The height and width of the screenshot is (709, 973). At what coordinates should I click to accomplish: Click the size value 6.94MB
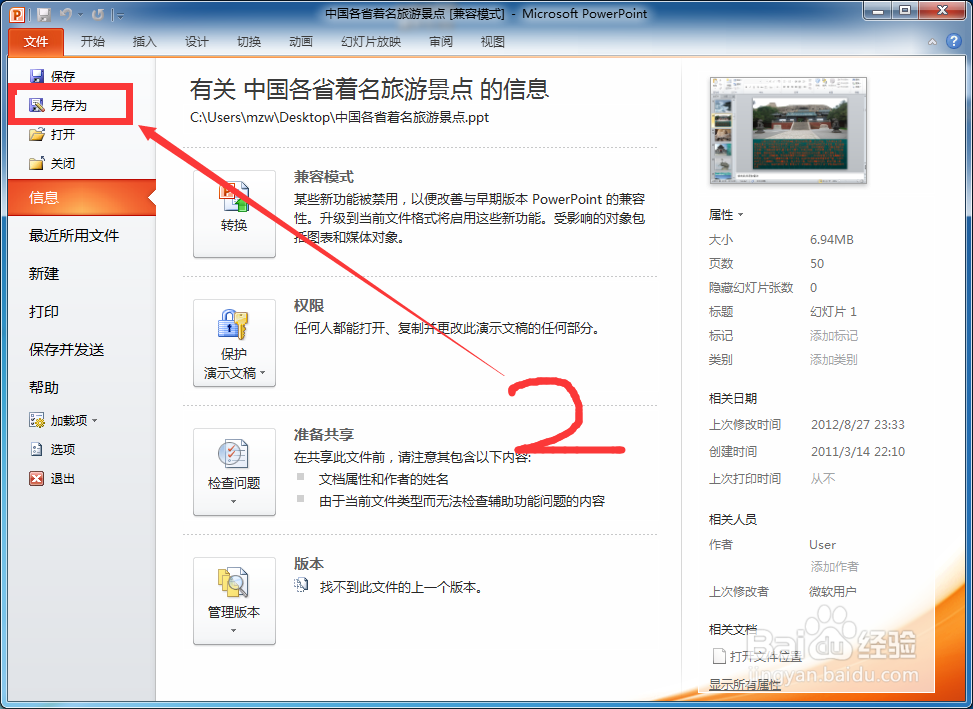[x=832, y=239]
